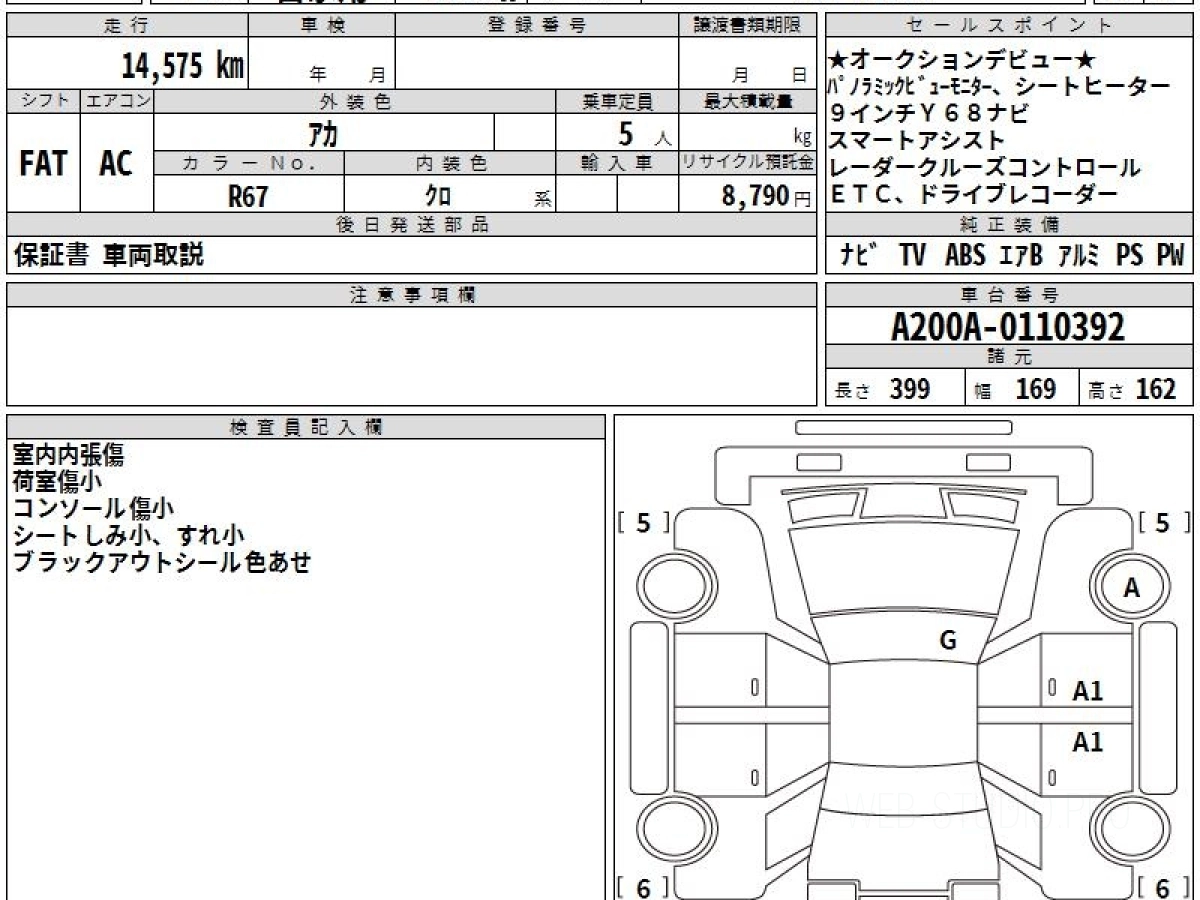The height and width of the screenshot is (900, 1200).
Task: Click the "エアB" equipment entry
Action: click(1021, 256)
